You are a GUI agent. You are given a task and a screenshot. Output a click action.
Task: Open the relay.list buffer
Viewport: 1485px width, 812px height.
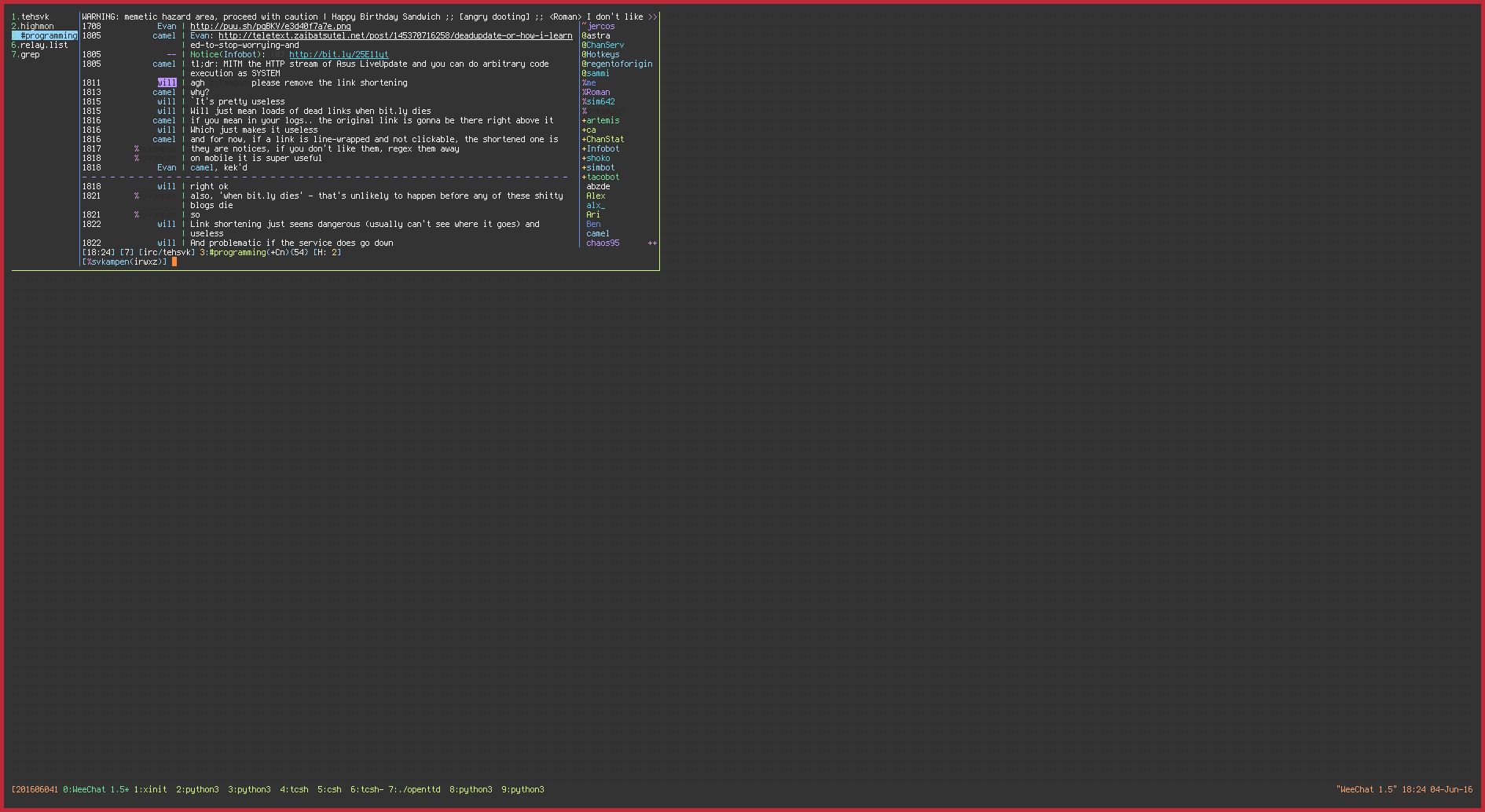click(43, 45)
